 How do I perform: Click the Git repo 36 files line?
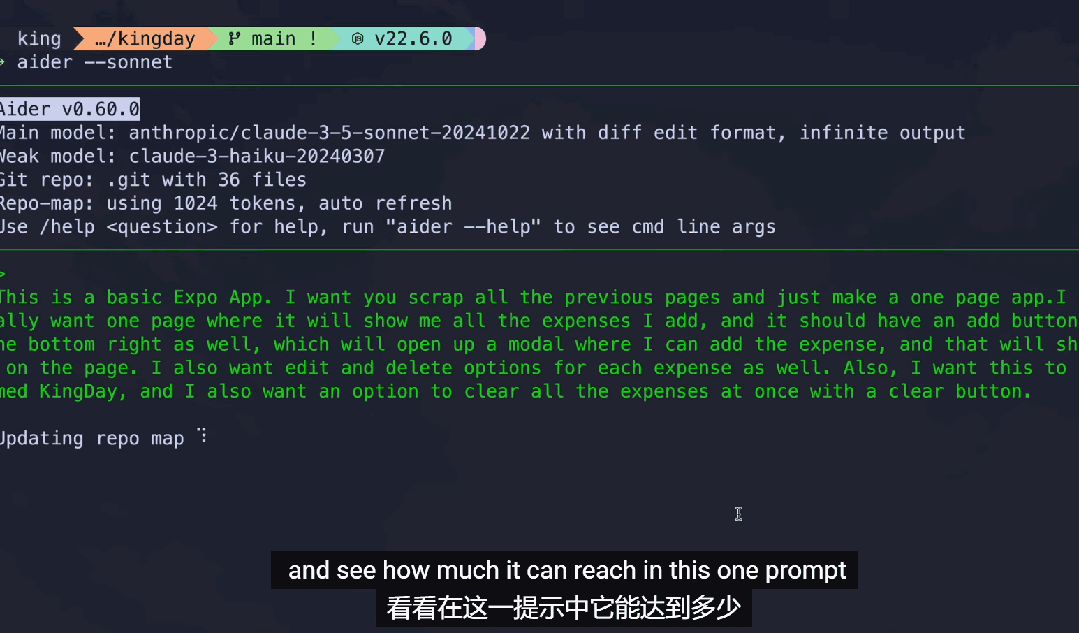tap(152, 180)
